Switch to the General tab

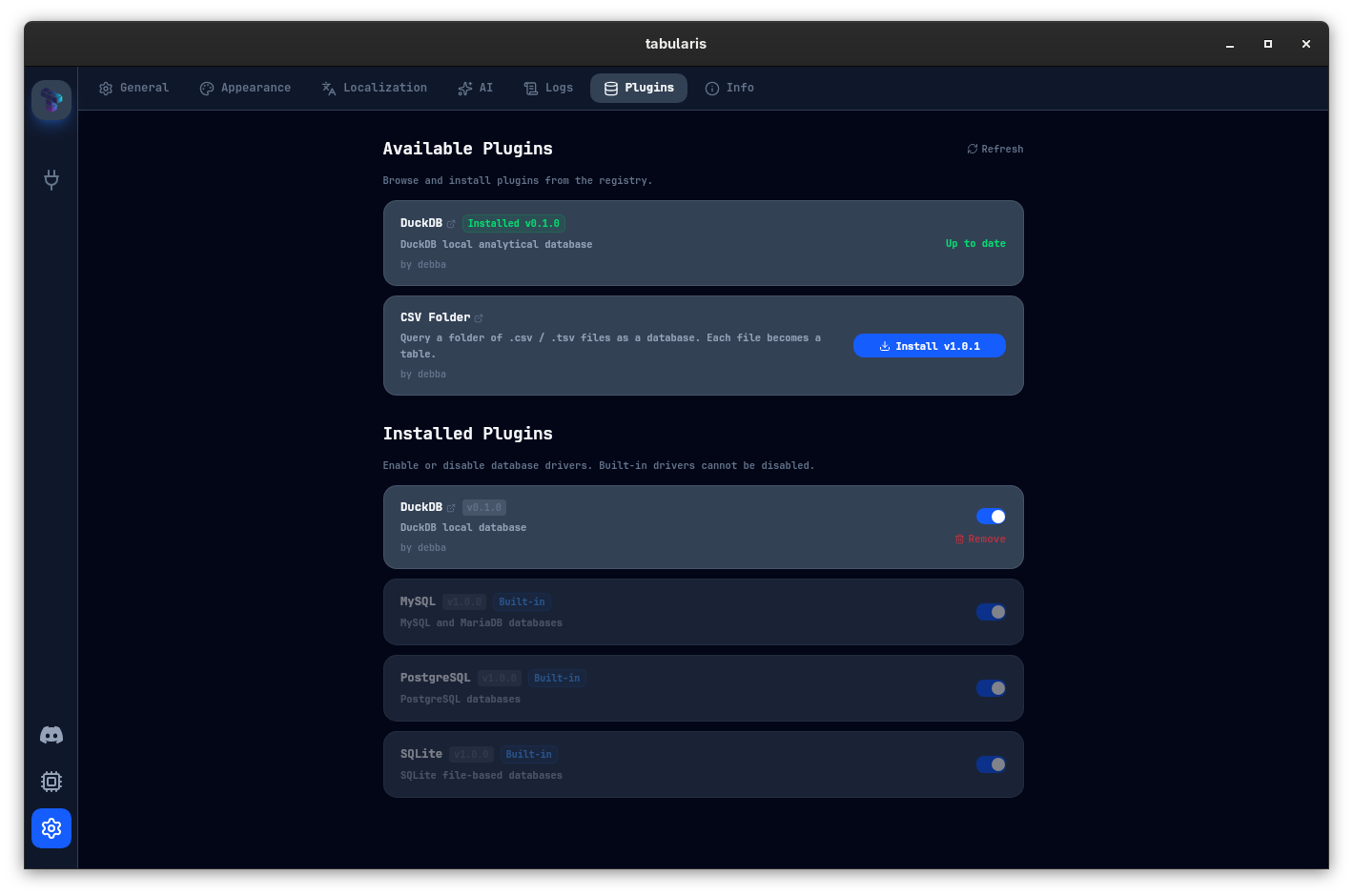pos(134,88)
